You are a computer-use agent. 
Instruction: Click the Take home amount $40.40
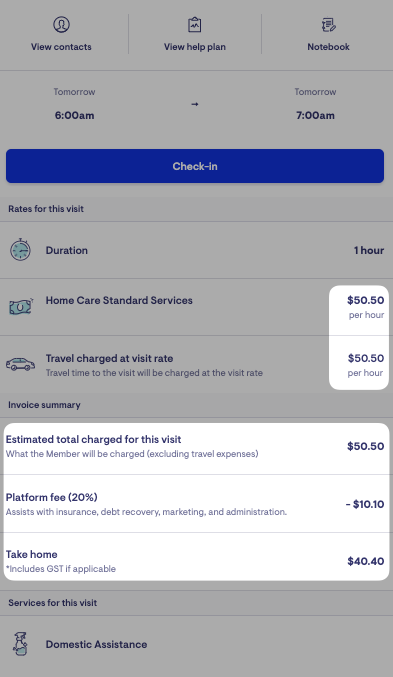pyautogui.click(x=366, y=561)
